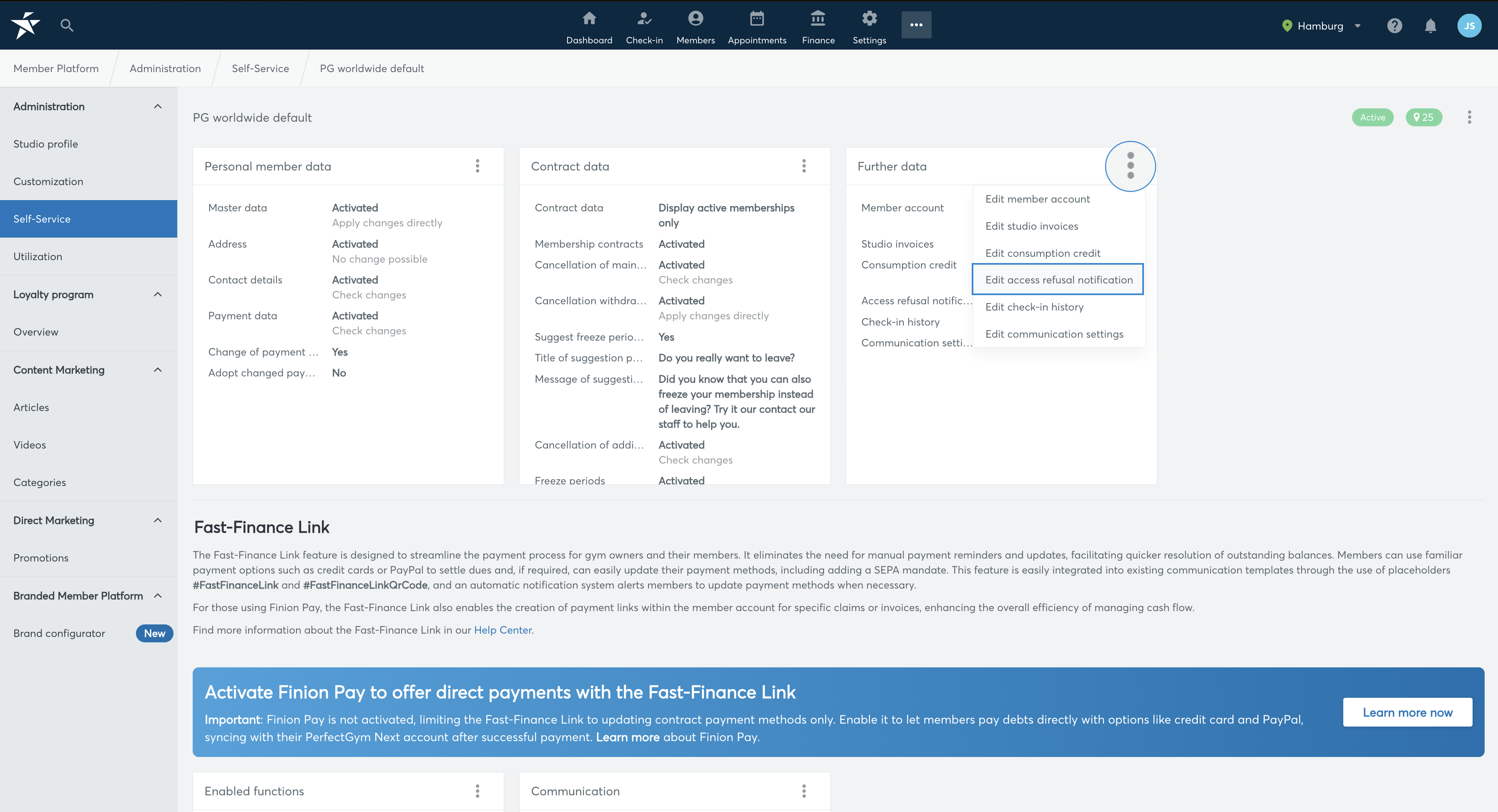Open the search magnifier icon
Screen dimensions: 1498x812
point(67,25)
